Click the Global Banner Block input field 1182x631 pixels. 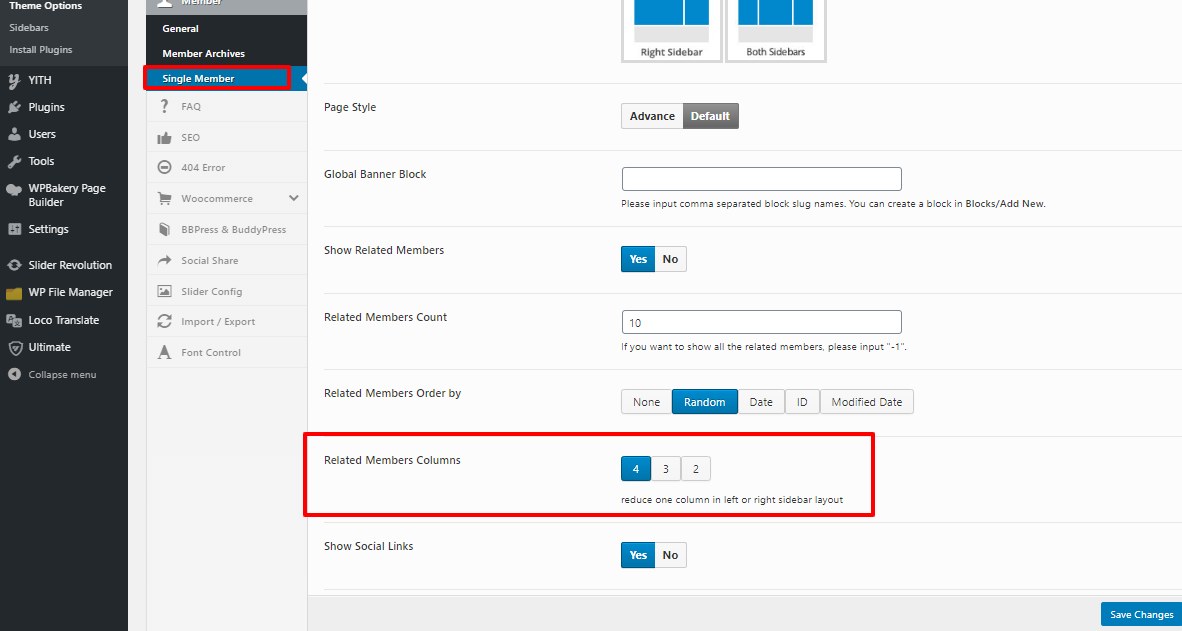(761, 179)
